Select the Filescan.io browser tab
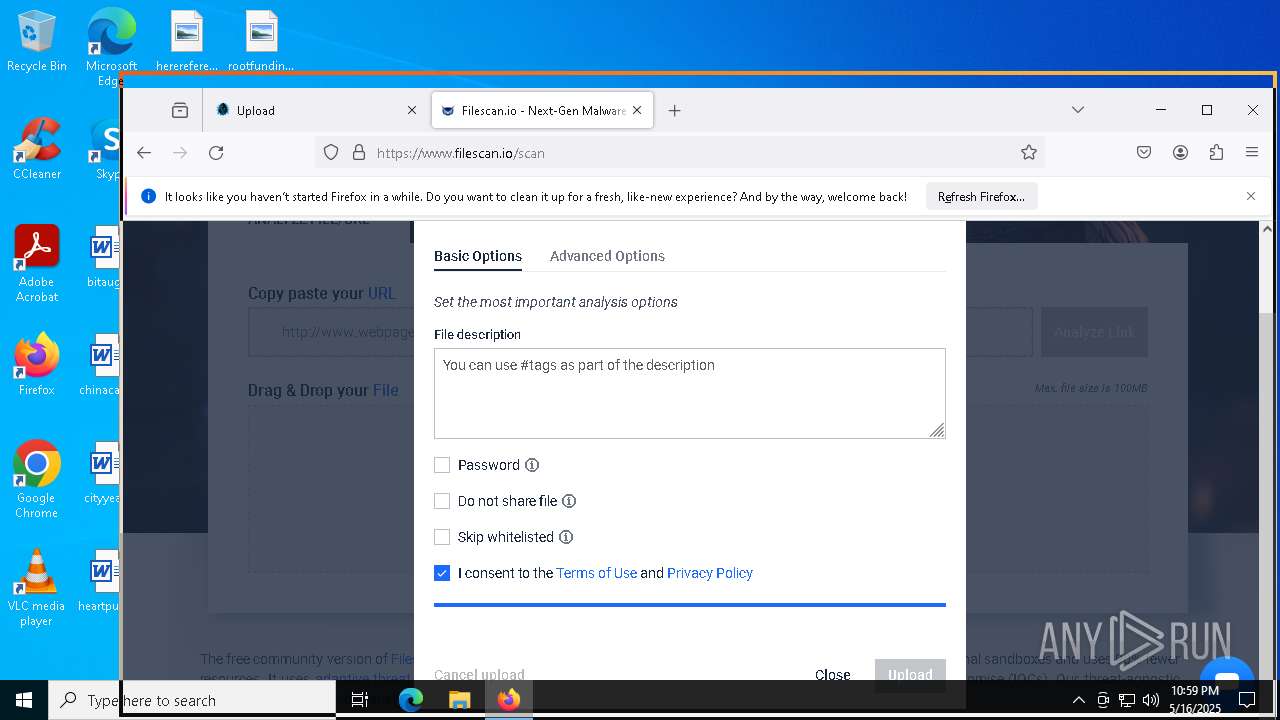 [542, 111]
